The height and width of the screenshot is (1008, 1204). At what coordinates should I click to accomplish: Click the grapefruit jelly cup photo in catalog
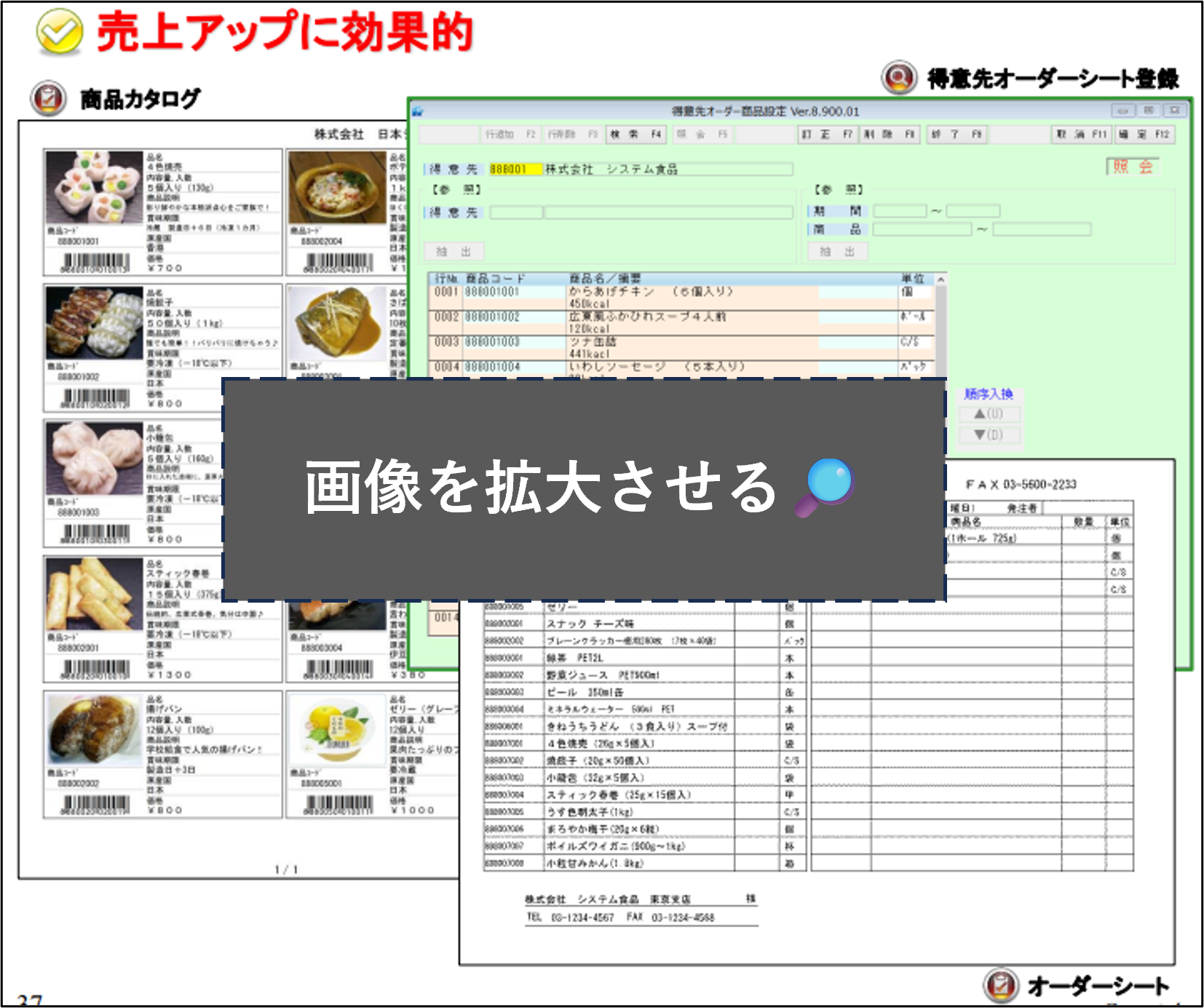pos(337,729)
